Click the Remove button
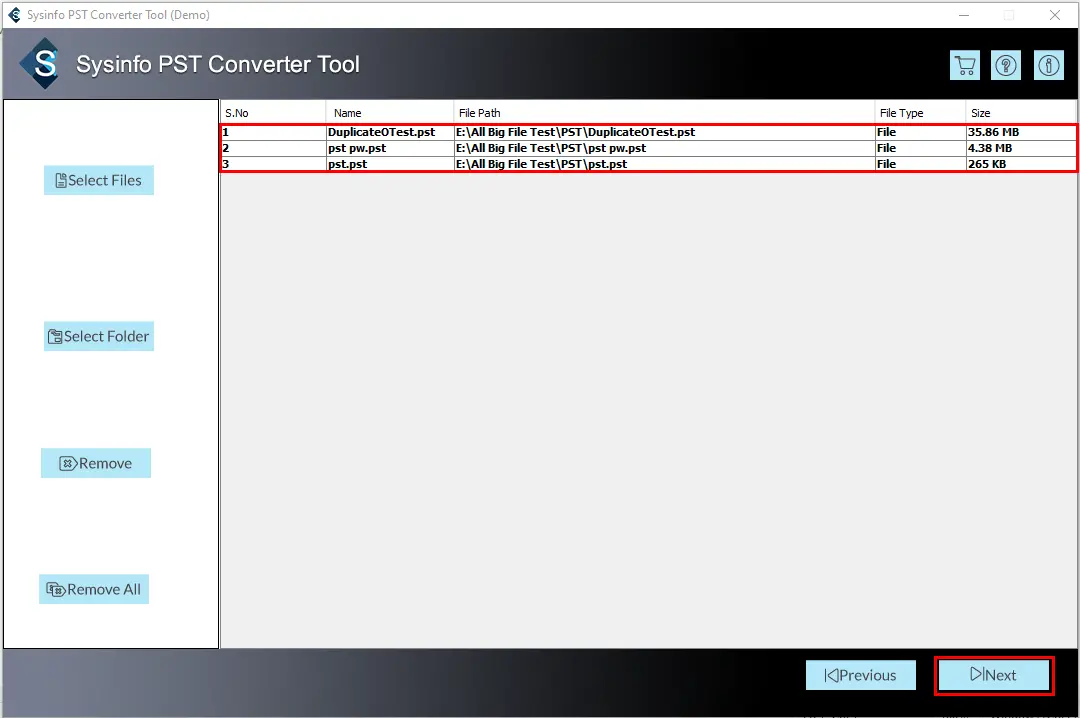This screenshot has width=1080, height=718. pos(96,463)
